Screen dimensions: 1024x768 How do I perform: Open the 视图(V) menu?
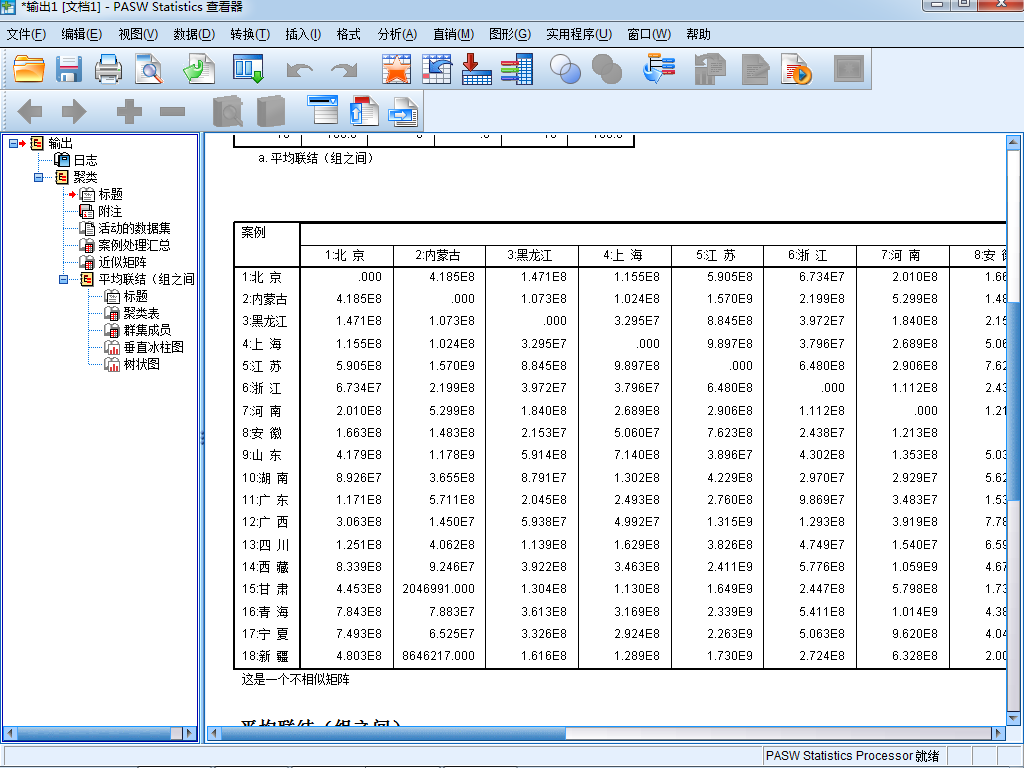point(138,34)
